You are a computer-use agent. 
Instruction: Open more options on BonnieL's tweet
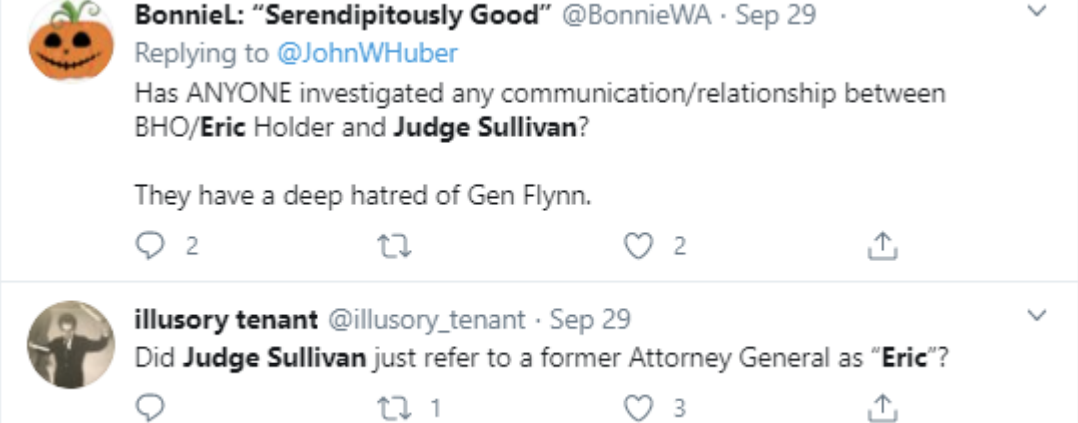click(x=1037, y=13)
